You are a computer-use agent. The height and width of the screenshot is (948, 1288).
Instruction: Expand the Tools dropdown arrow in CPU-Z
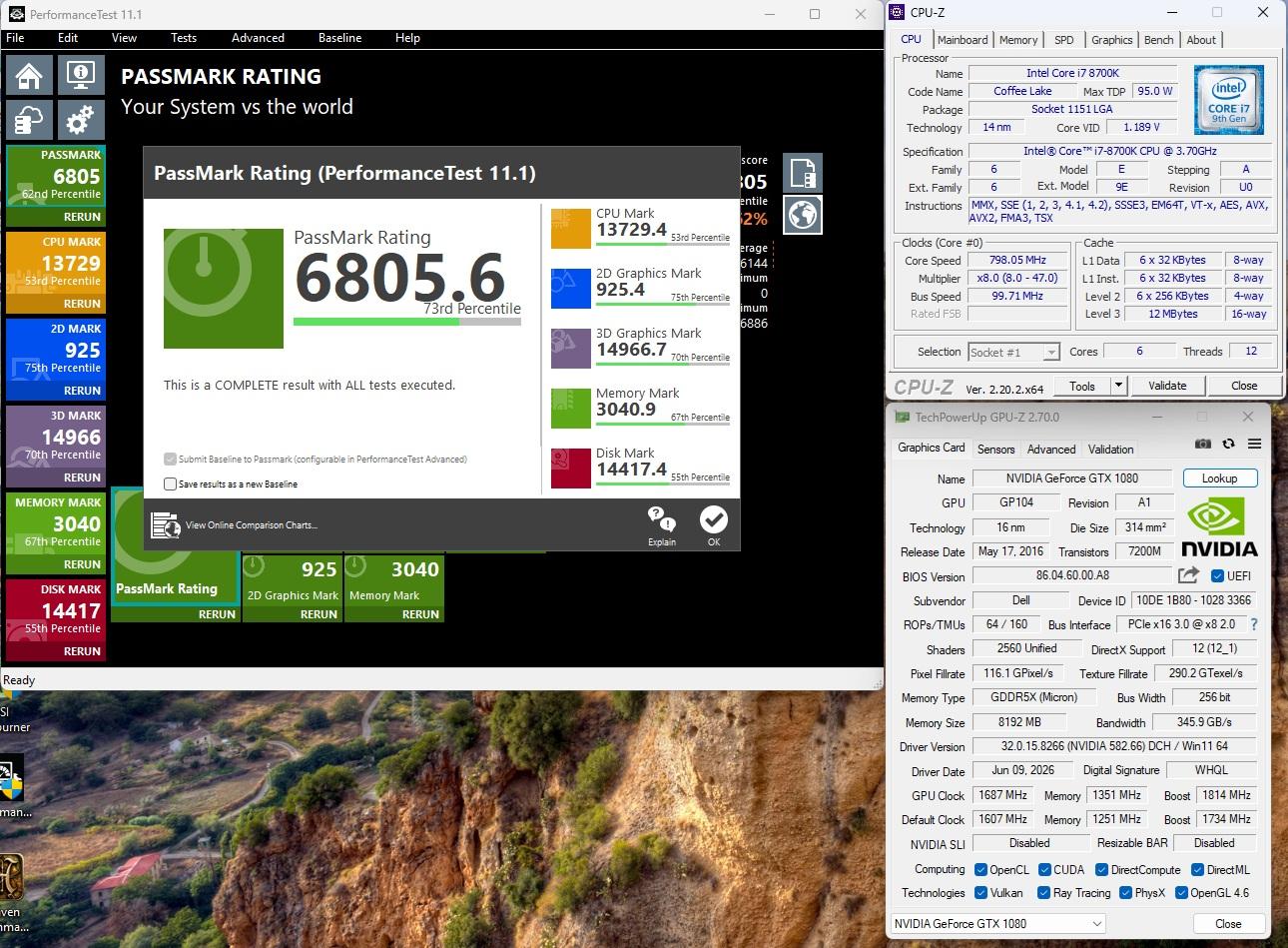[1118, 386]
